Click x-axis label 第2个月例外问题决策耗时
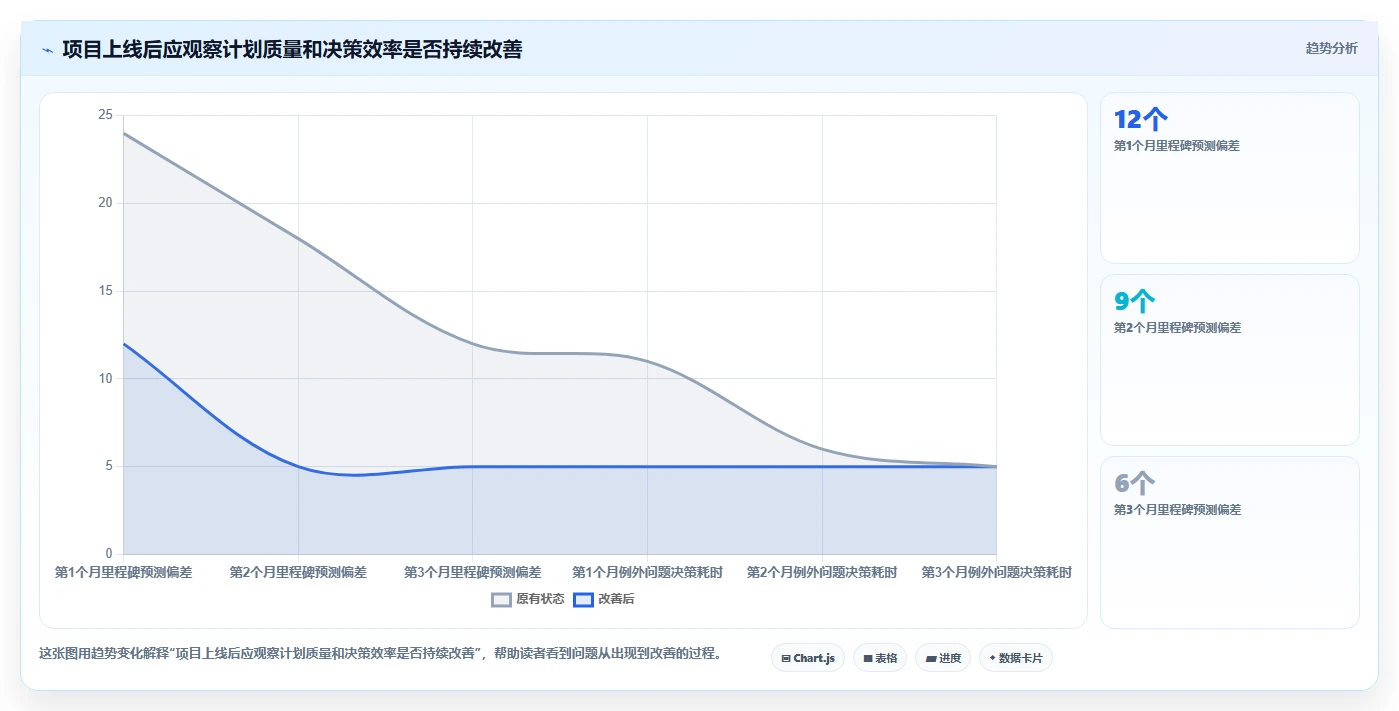 pos(822,572)
